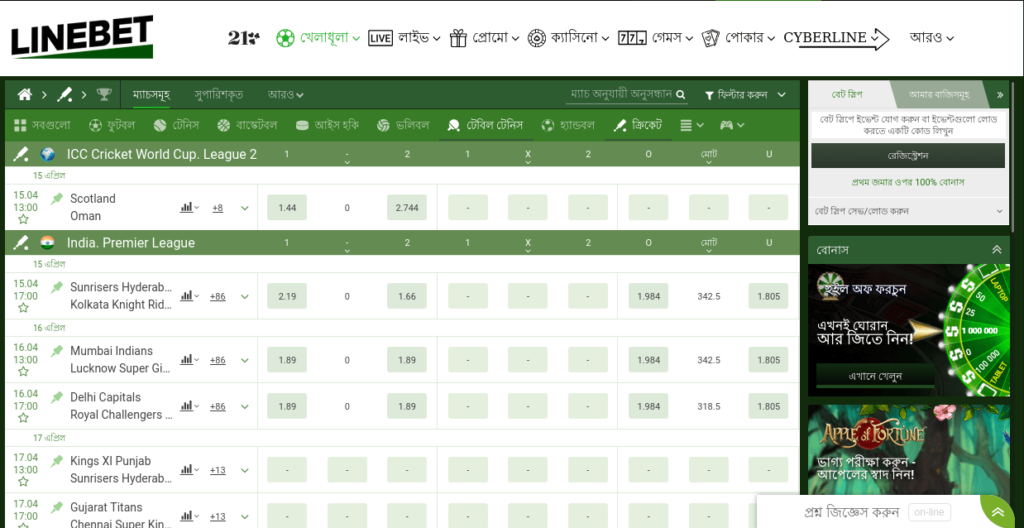
Task: Open cricket bat icon in breadcrumb
Action: pos(64,95)
